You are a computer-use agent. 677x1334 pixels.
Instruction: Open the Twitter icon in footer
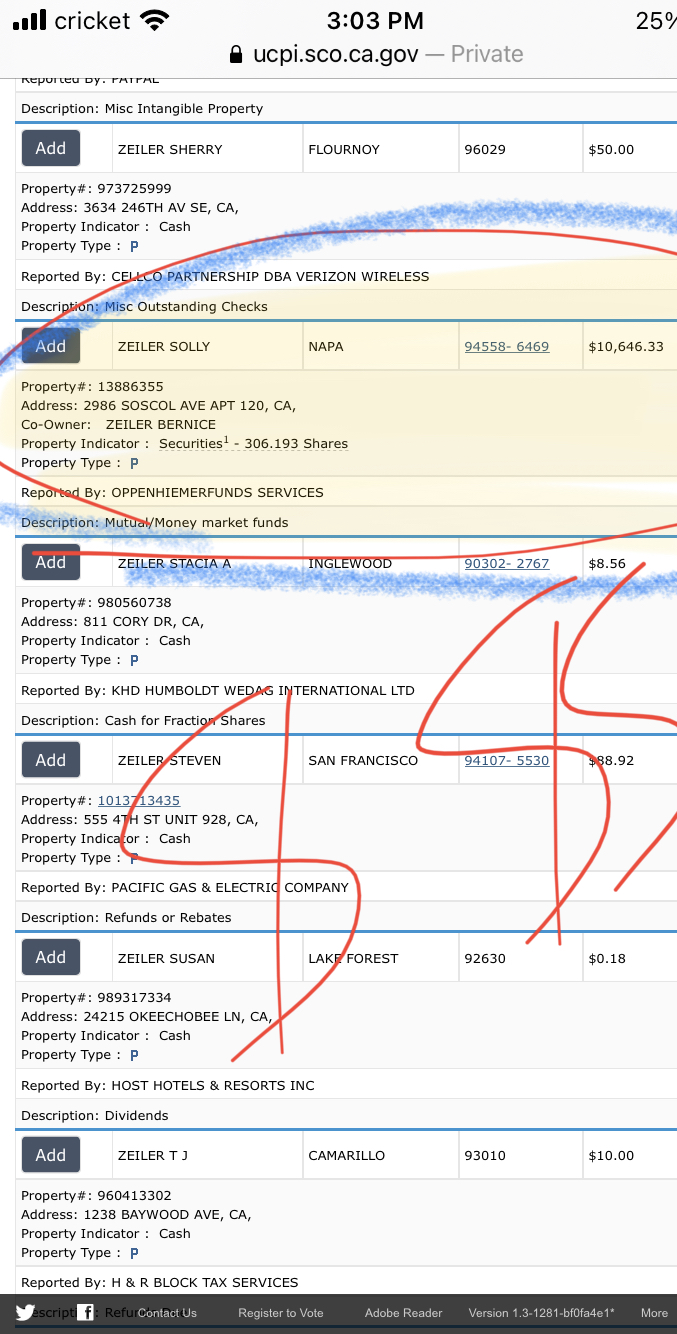click(x=25, y=1313)
